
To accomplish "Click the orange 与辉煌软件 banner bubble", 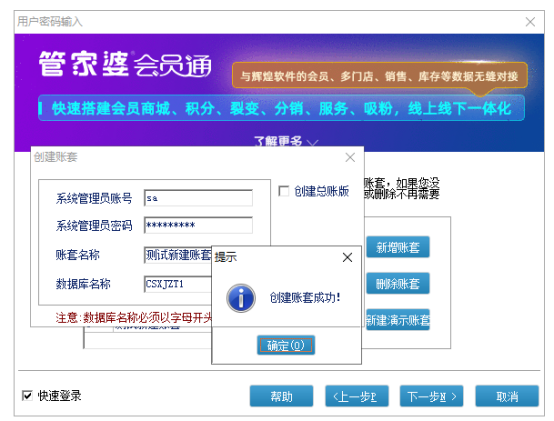I will [380, 76].
